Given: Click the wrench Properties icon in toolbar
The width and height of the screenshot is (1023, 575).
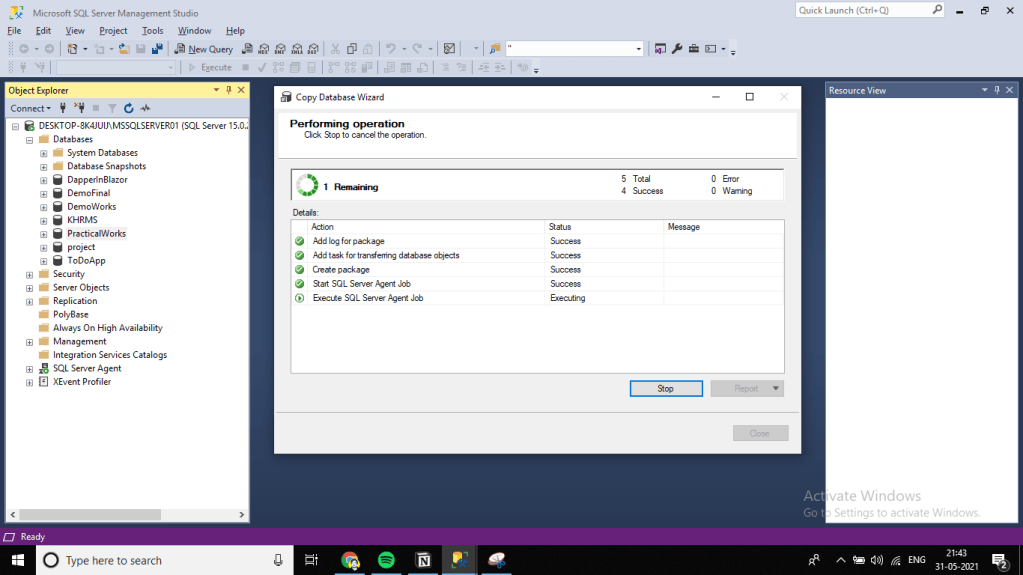Looking at the screenshot, I should (x=677, y=49).
